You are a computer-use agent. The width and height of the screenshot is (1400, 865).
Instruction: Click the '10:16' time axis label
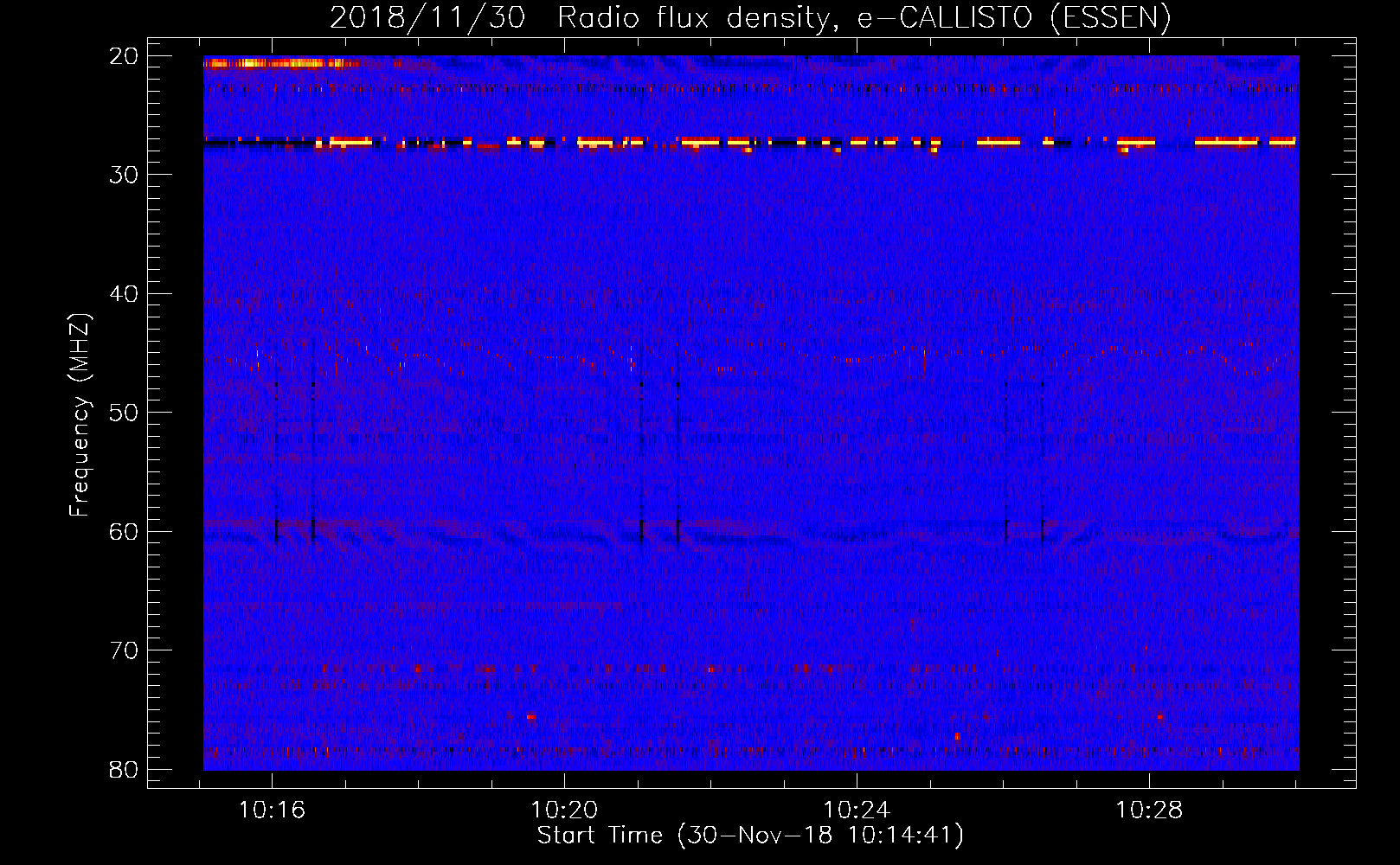point(272,811)
